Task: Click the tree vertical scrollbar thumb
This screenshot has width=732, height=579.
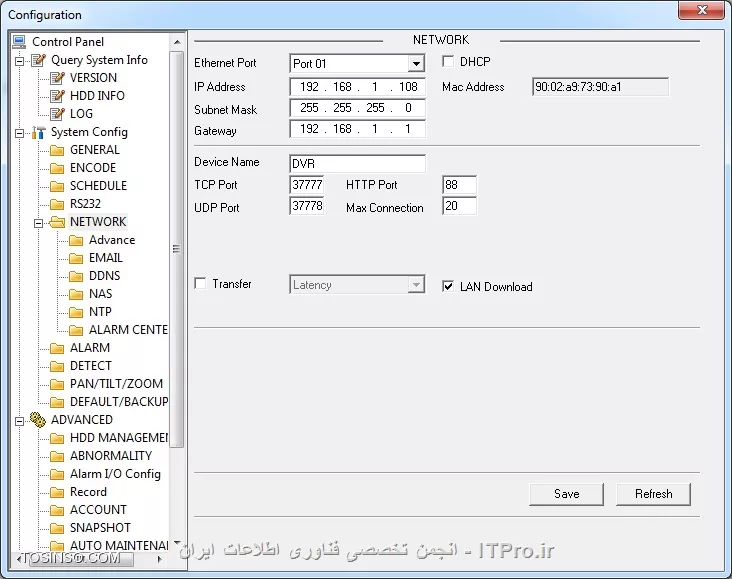Action: pyautogui.click(x=177, y=249)
